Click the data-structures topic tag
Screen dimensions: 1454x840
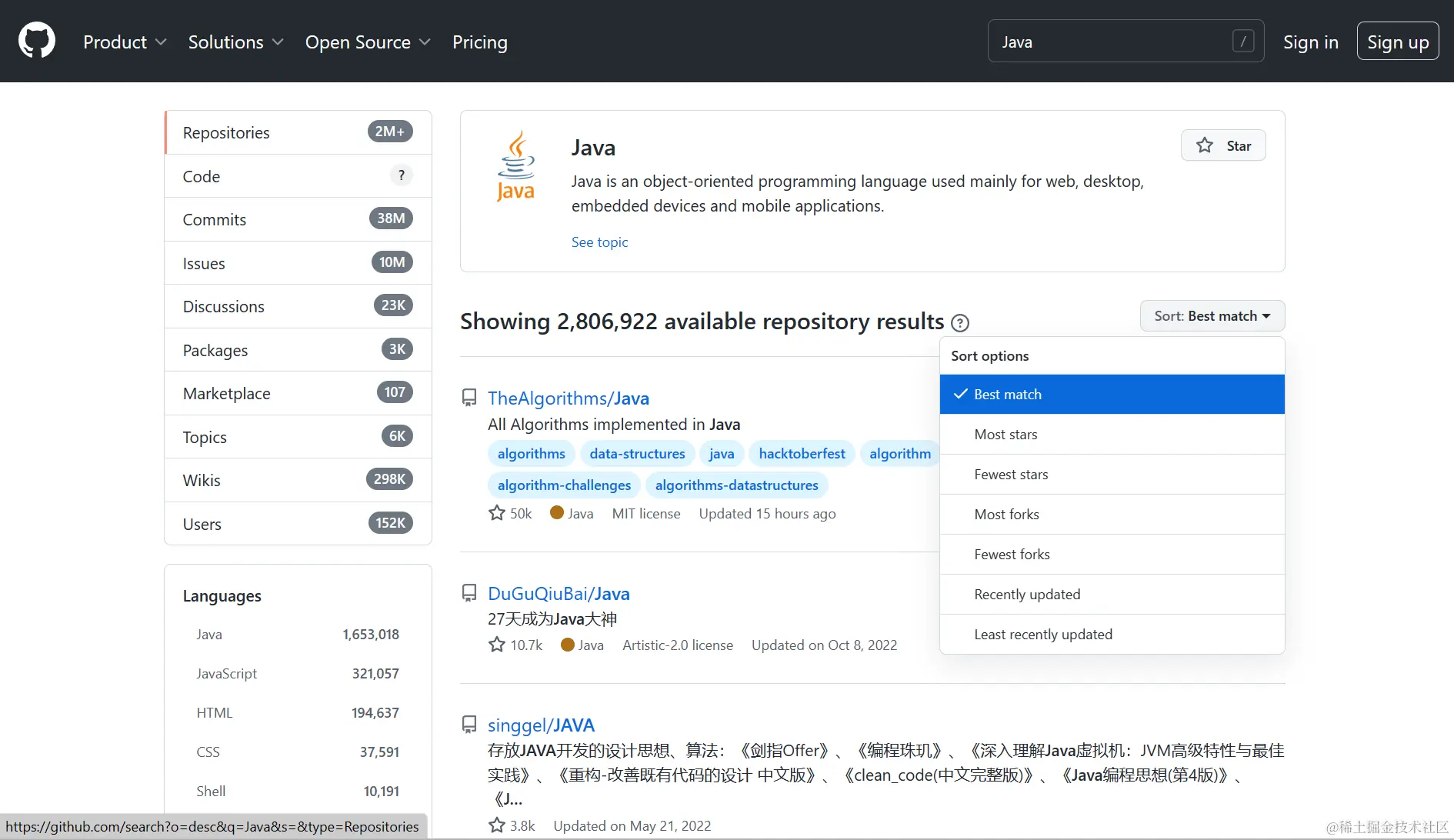637,454
